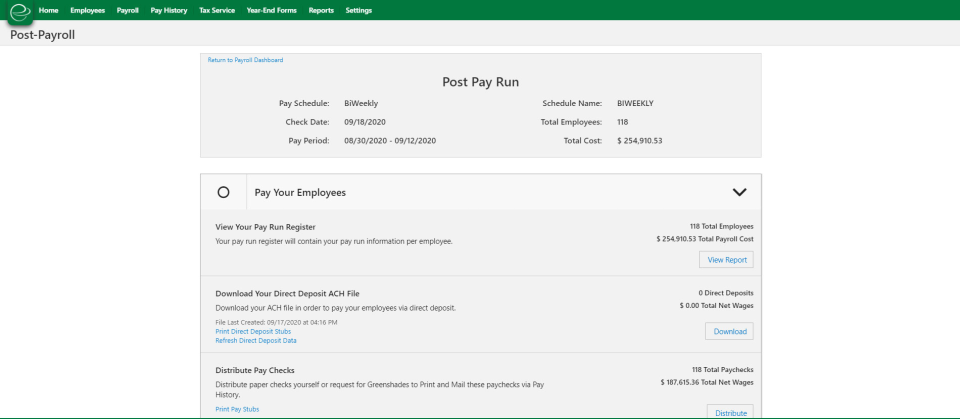The height and width of the screenshot is (419, 960).
Task: Click the Download ACH file button
Action: [x=730, y=331]
